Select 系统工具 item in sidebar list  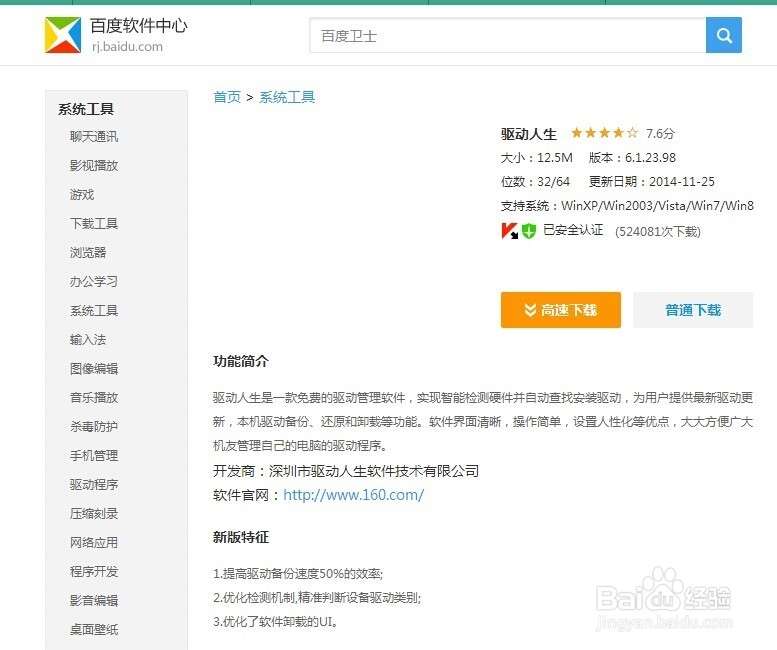point(94,311)
